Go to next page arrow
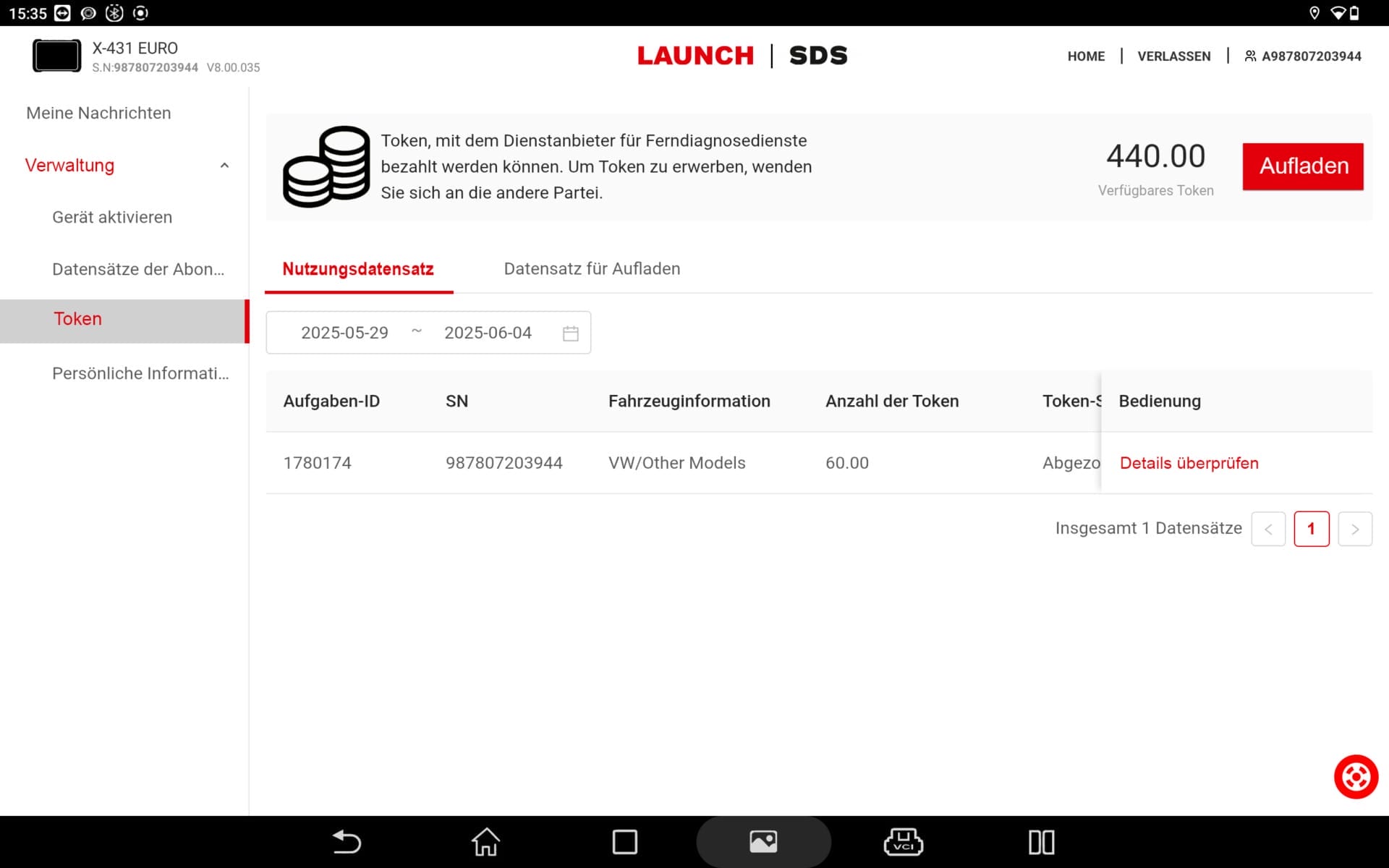 coord(1355,529)
